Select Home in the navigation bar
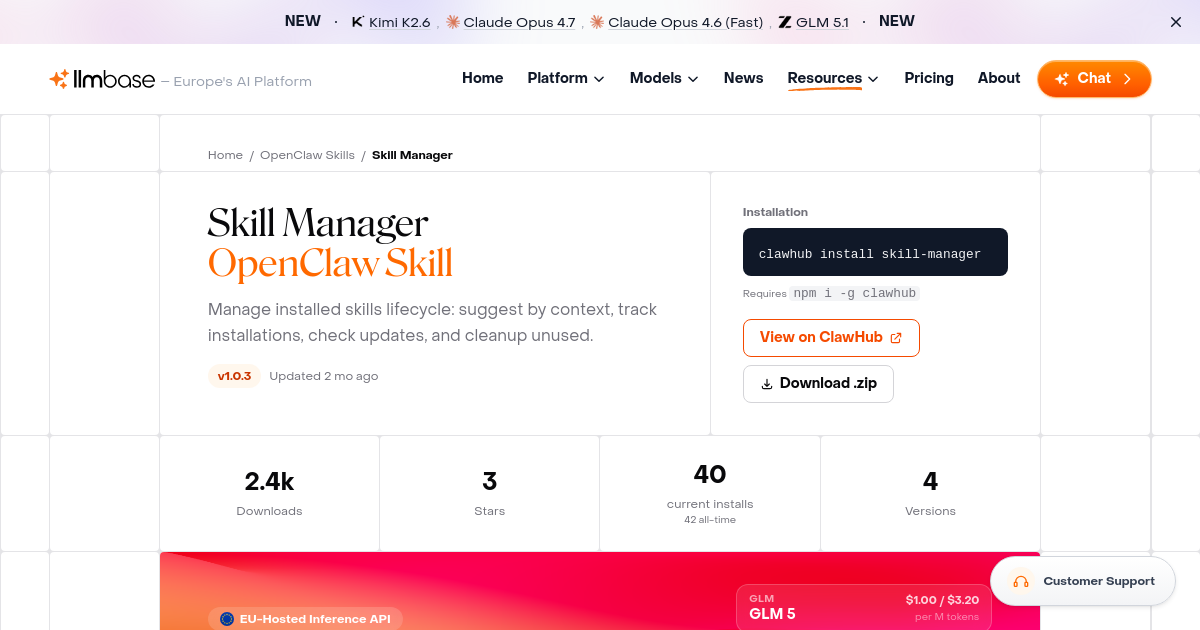Viewport: 1200px width, 630px height. point(482,78)
